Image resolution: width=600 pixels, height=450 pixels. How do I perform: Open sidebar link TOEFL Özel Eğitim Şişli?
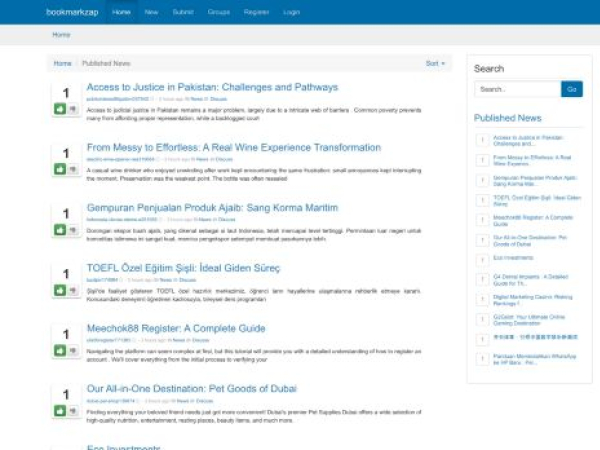537,201
